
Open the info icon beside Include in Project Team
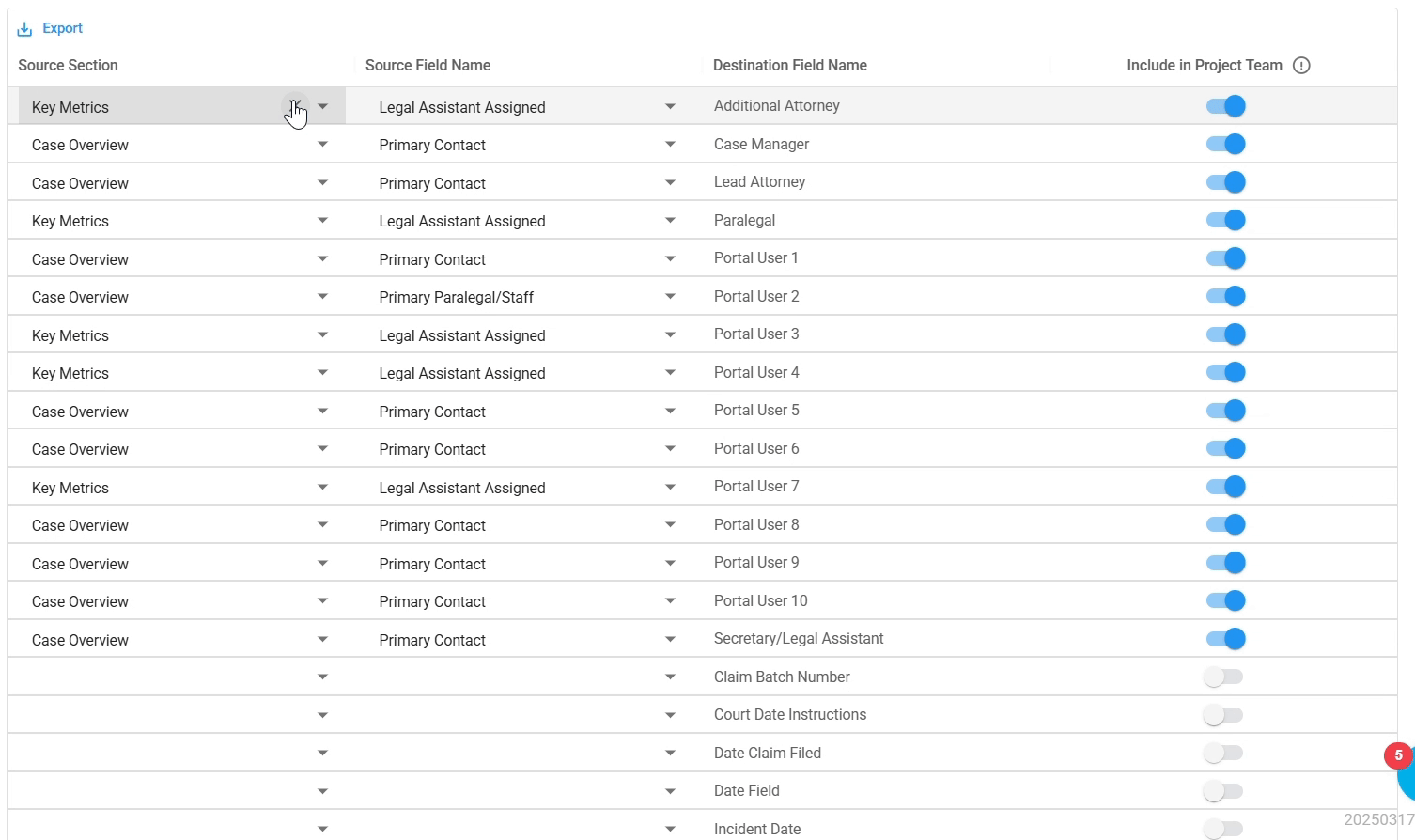(1301, 66)
